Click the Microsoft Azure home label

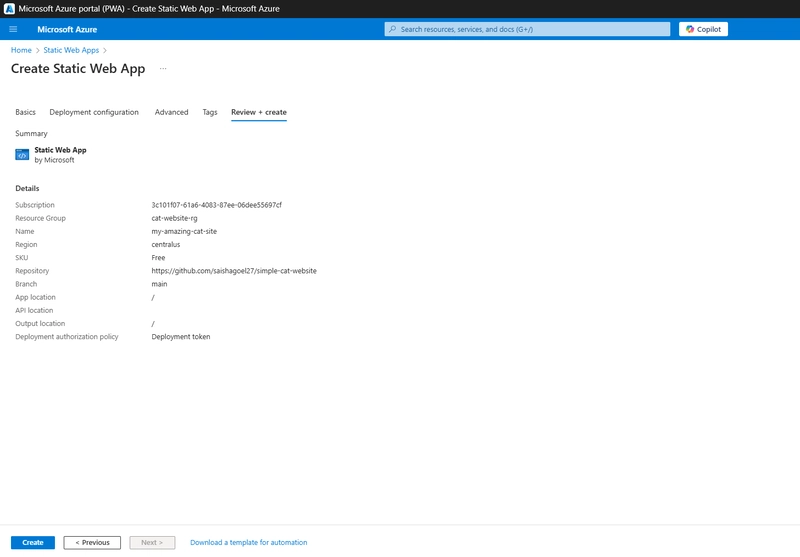coord(67,30)
